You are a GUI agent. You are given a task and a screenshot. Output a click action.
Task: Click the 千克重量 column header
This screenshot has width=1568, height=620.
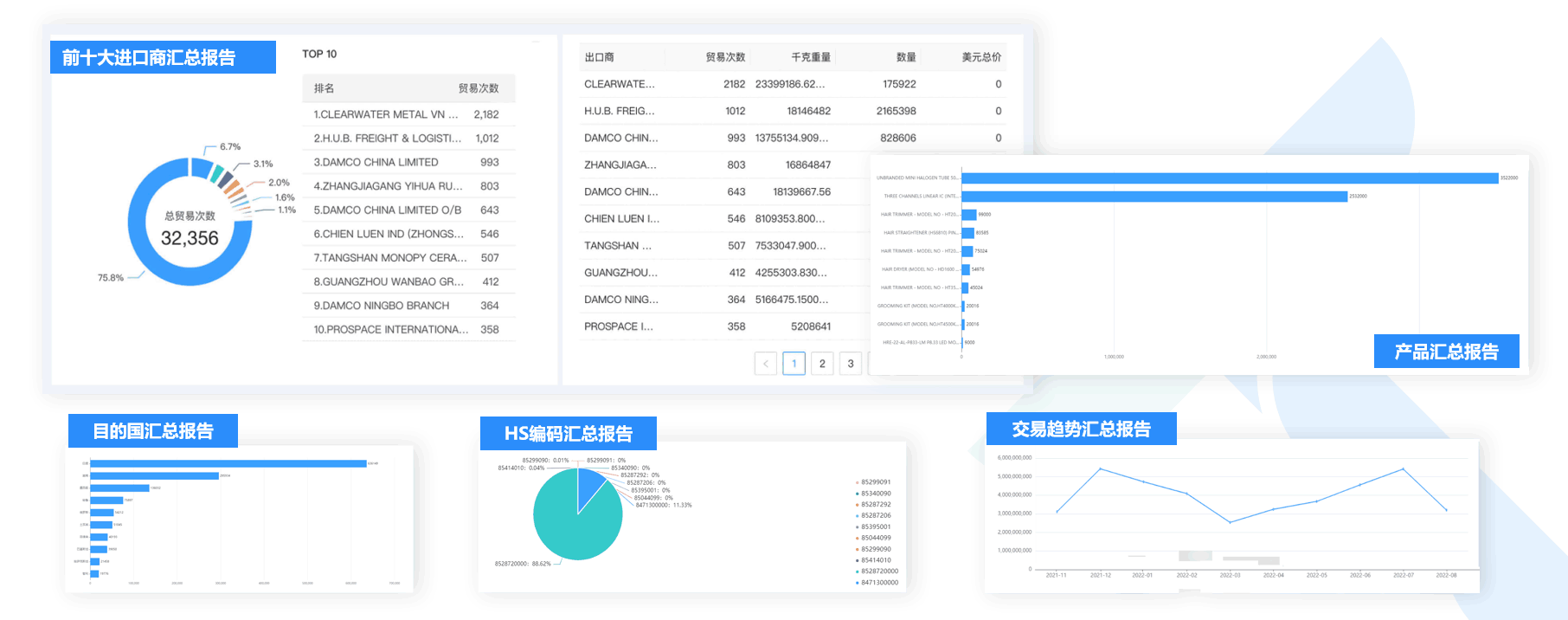(811, 57)
